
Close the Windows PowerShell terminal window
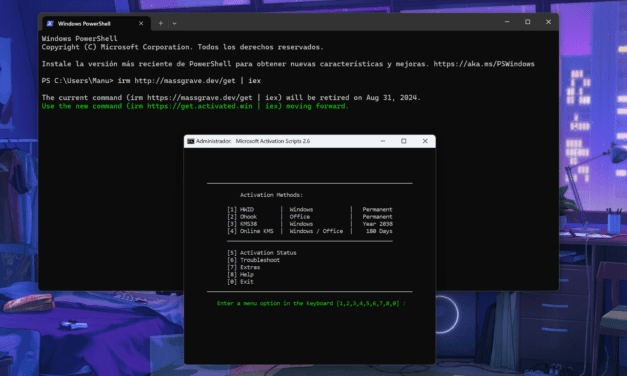pyautogui.click(x=548, y=22)
